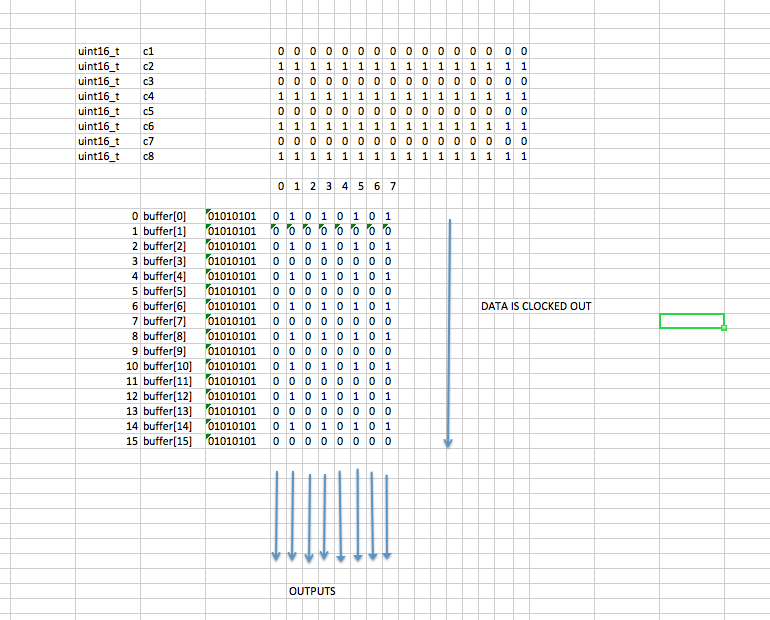
Task: Click first bit cell of c1 row
Action: coord(280,51)
